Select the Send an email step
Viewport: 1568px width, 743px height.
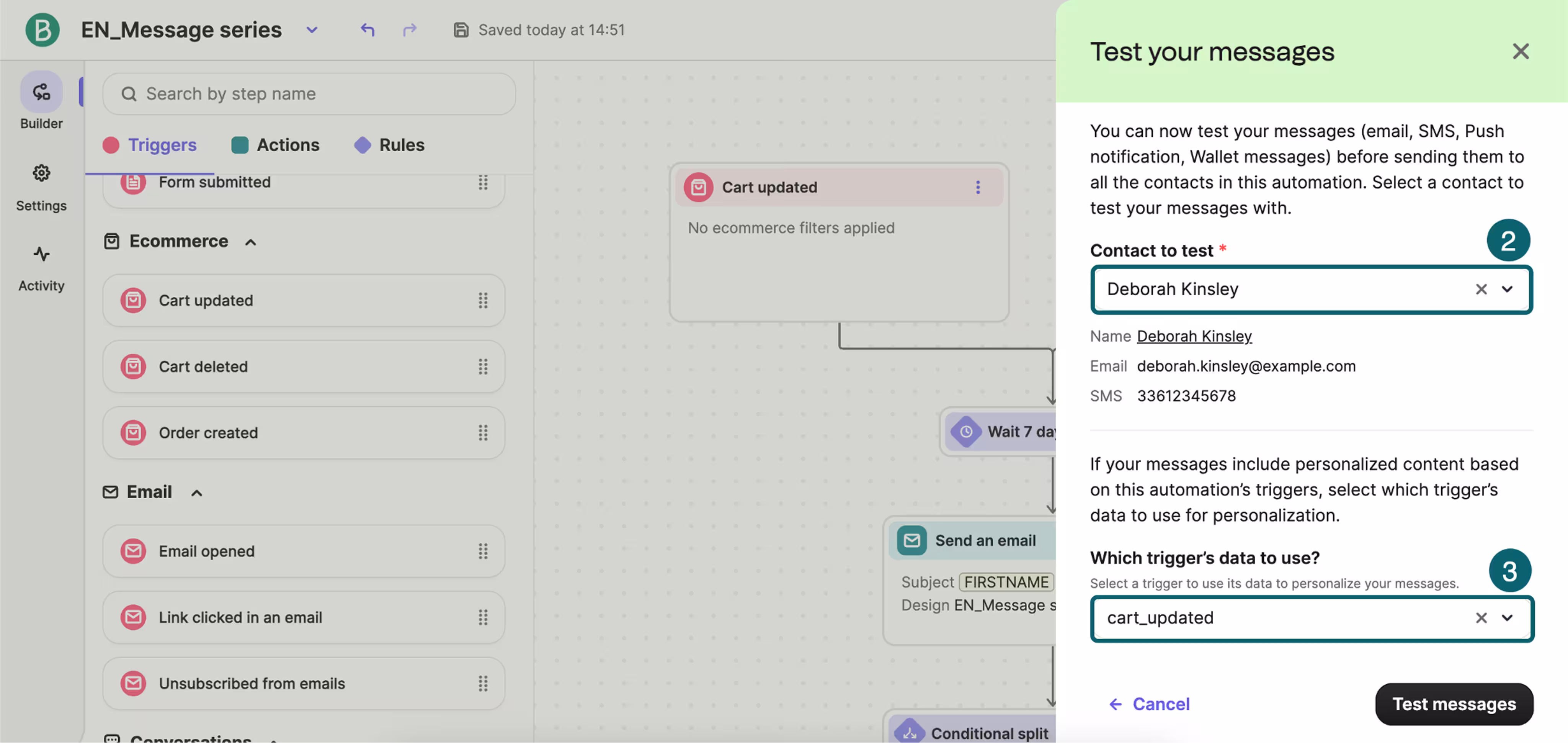point(970,580)
